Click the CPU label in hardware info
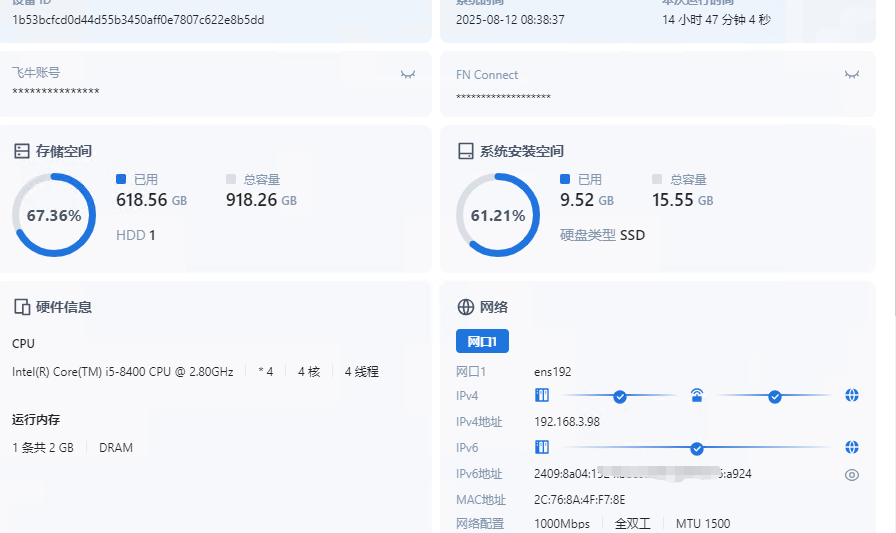896x533 pixels. (x=23, y=344)
